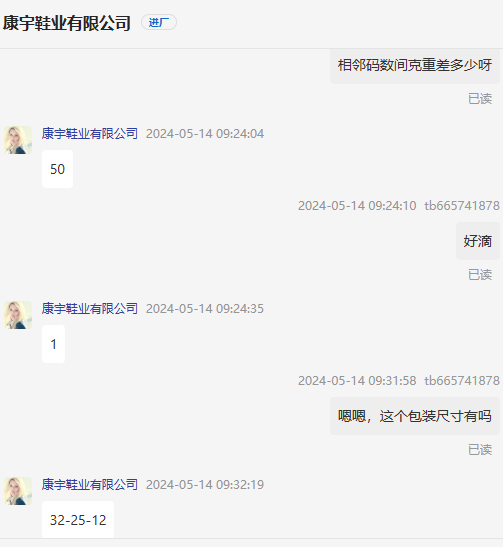Select the 32-25-12 message bubble
503x547 pixels.
point(78,520)
